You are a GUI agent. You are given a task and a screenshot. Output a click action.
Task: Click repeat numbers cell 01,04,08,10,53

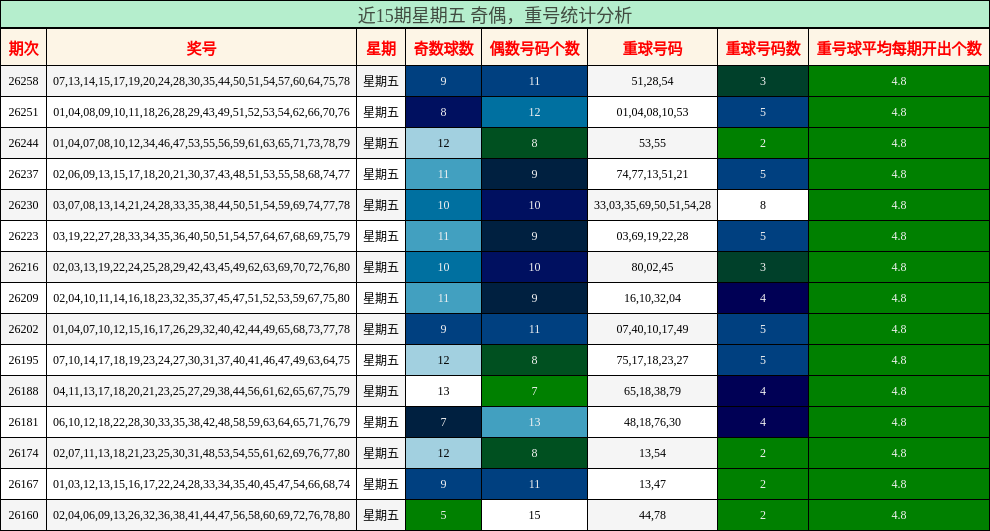pyautogui.click(x=652, y=112)
